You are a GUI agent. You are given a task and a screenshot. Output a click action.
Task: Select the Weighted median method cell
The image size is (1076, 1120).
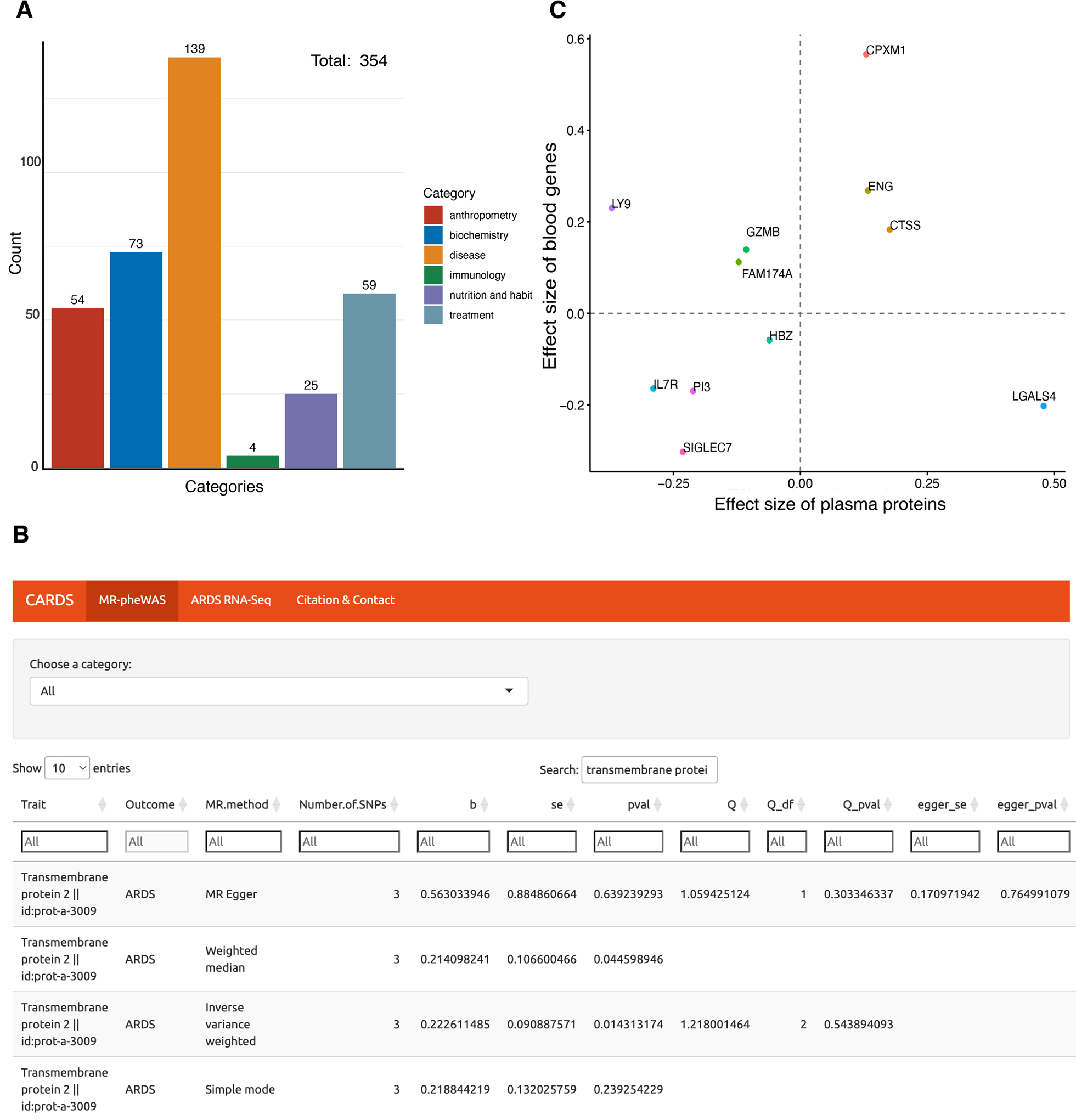[x=232, y=959]
